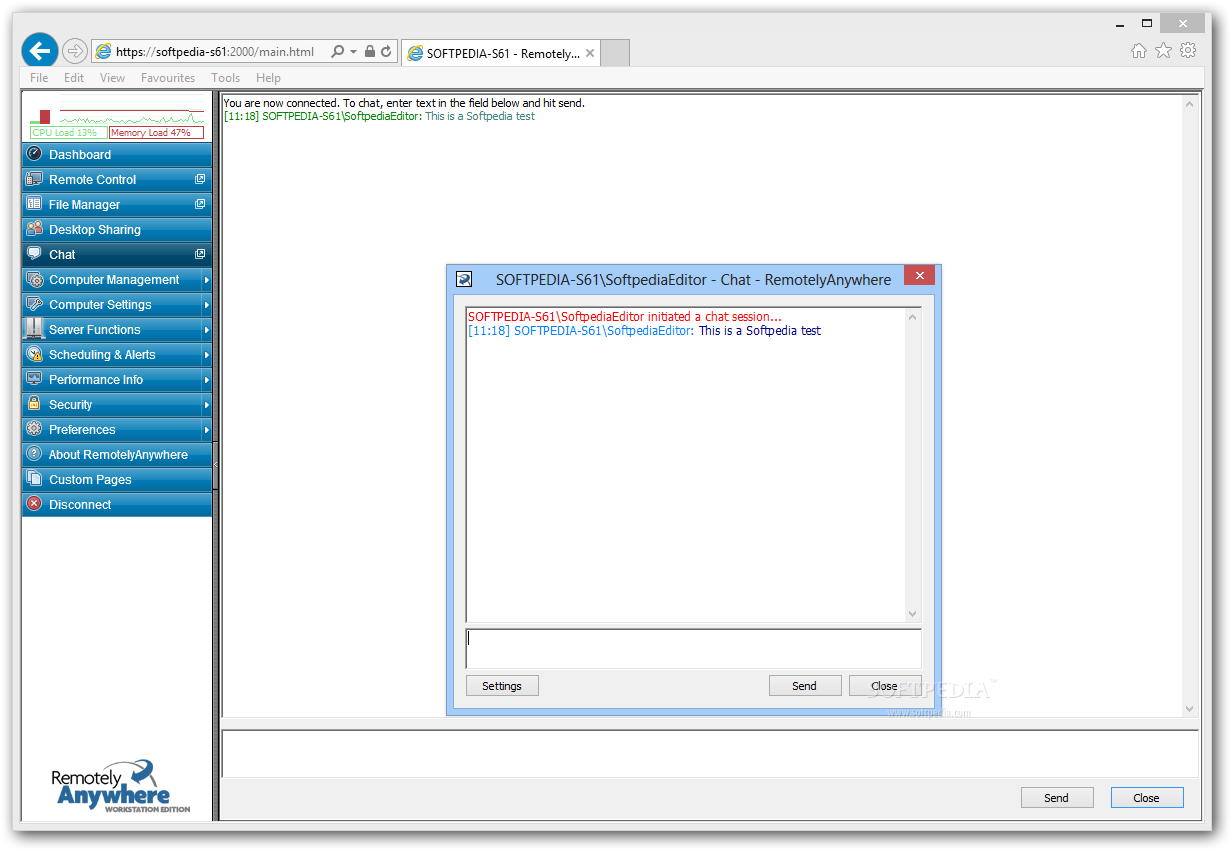
Task: Click Send in the chat dialog
Action: [x=804, y=686]
